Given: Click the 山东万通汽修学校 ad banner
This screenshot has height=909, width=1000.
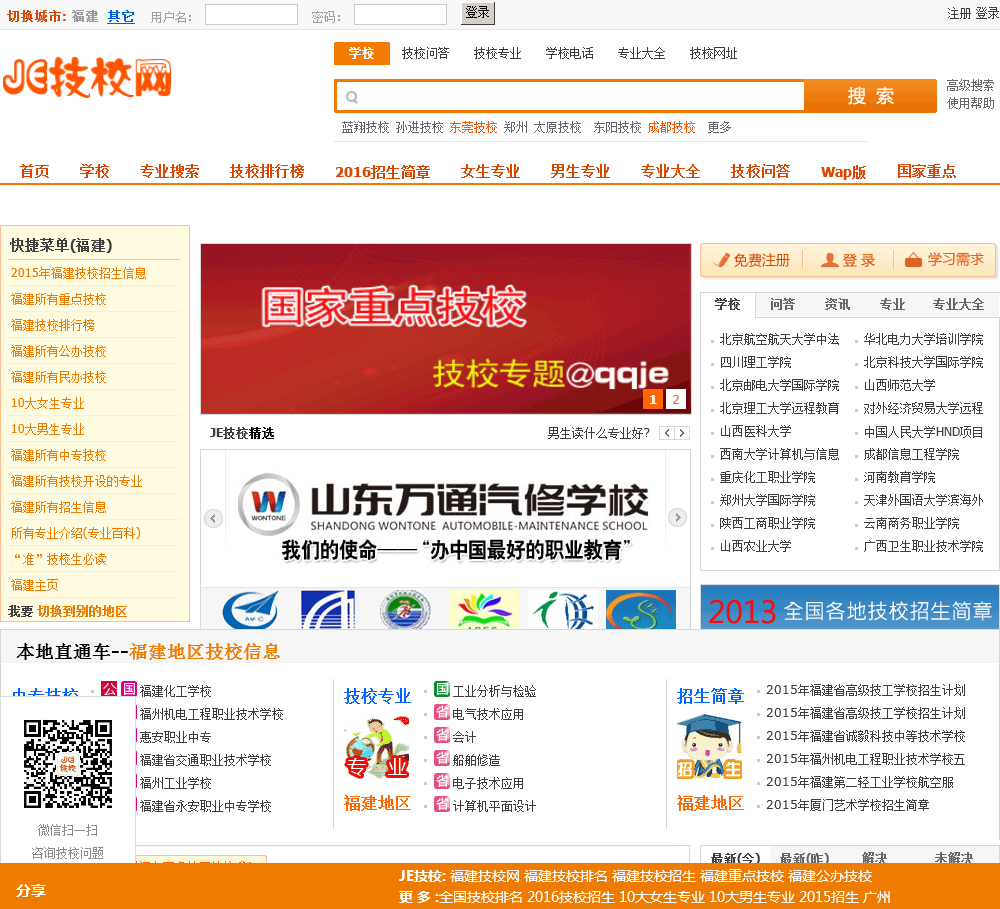Looking at the screenshot, I should pos(445,518).
